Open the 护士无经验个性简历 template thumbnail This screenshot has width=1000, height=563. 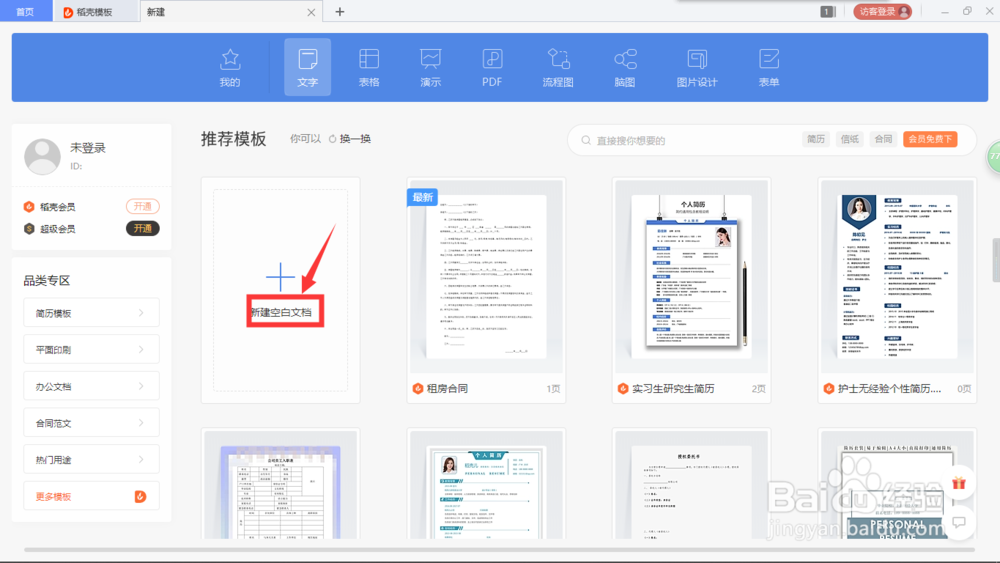[897, 277]
